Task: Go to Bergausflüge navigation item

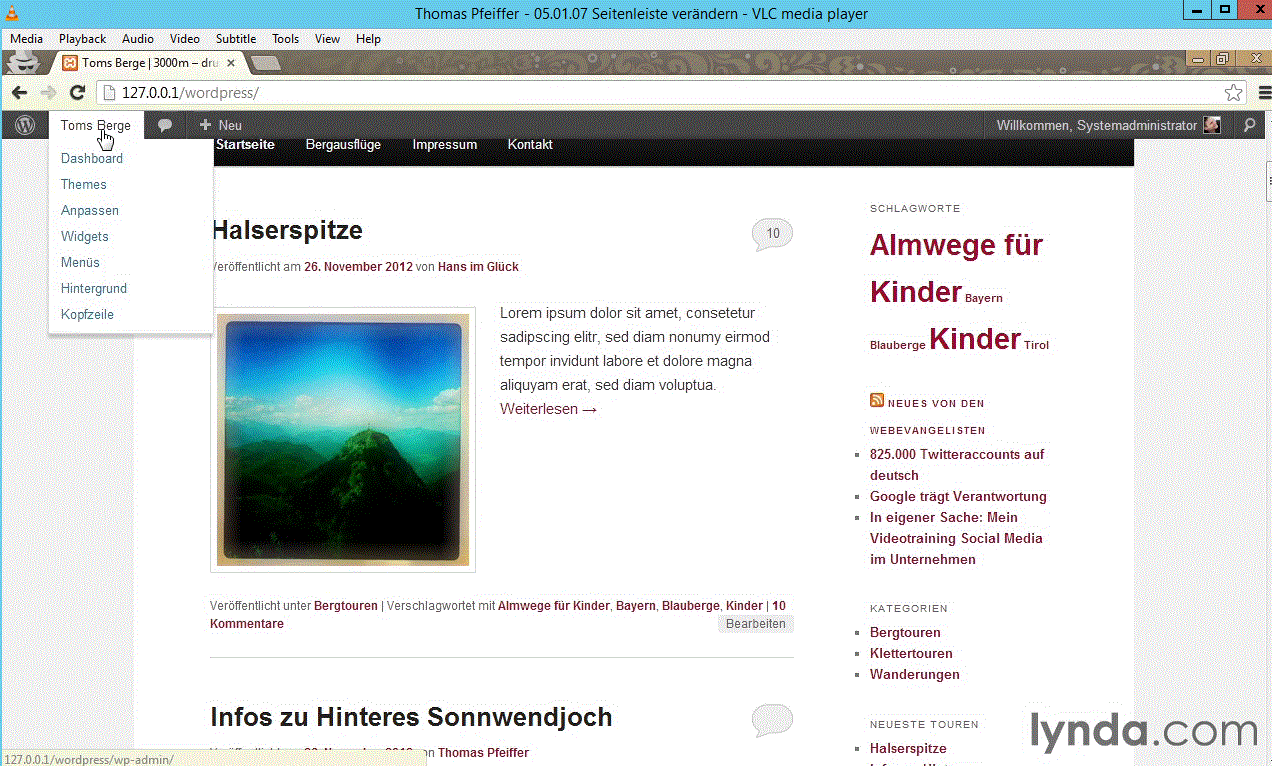Action: pos(343,145)
